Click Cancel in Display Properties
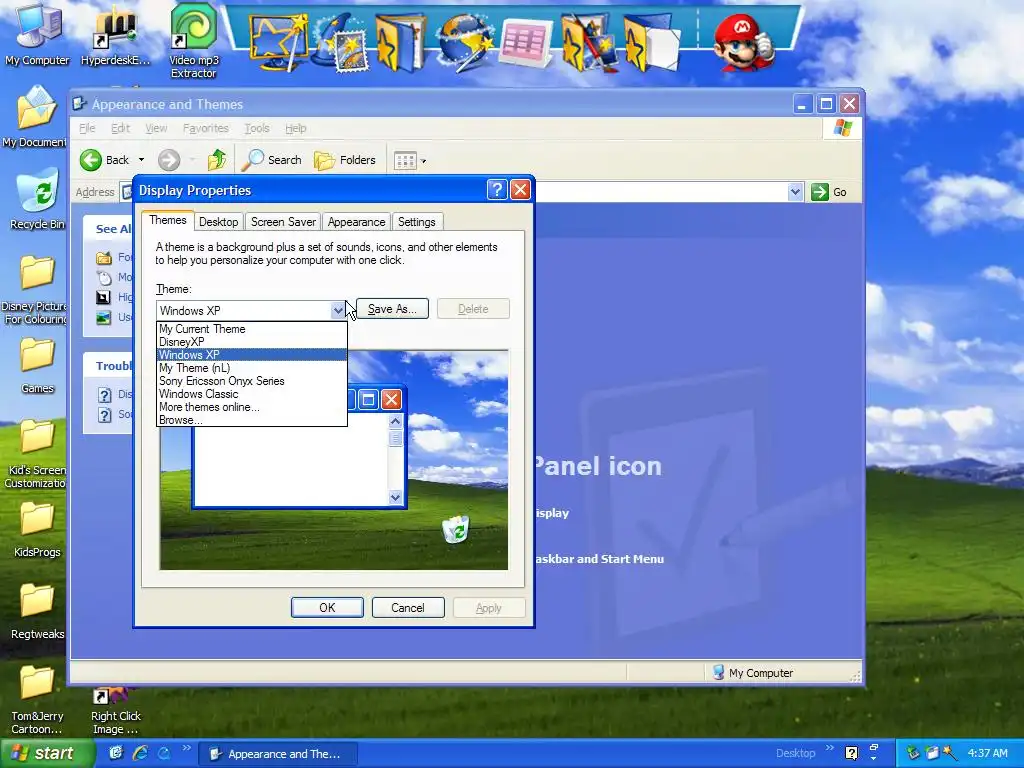 (408, 608)
